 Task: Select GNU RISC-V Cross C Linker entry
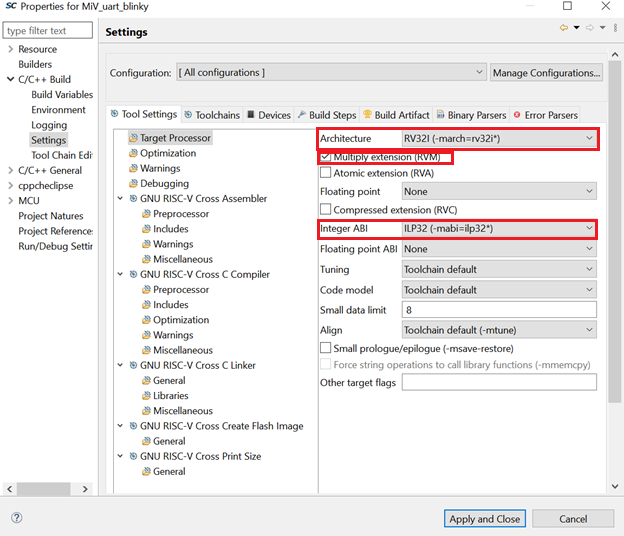197,365
